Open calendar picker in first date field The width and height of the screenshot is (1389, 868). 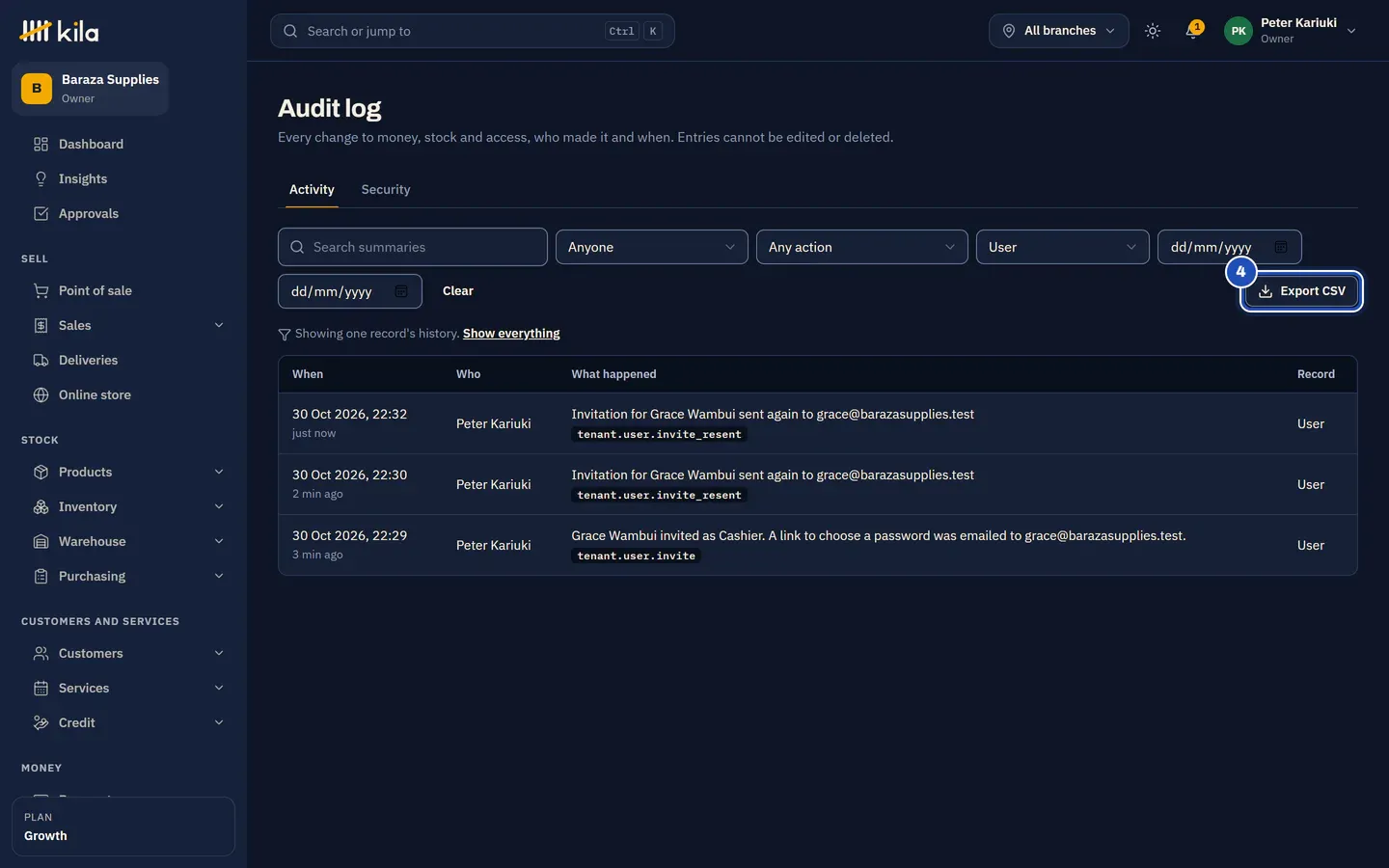[1281, 247]
